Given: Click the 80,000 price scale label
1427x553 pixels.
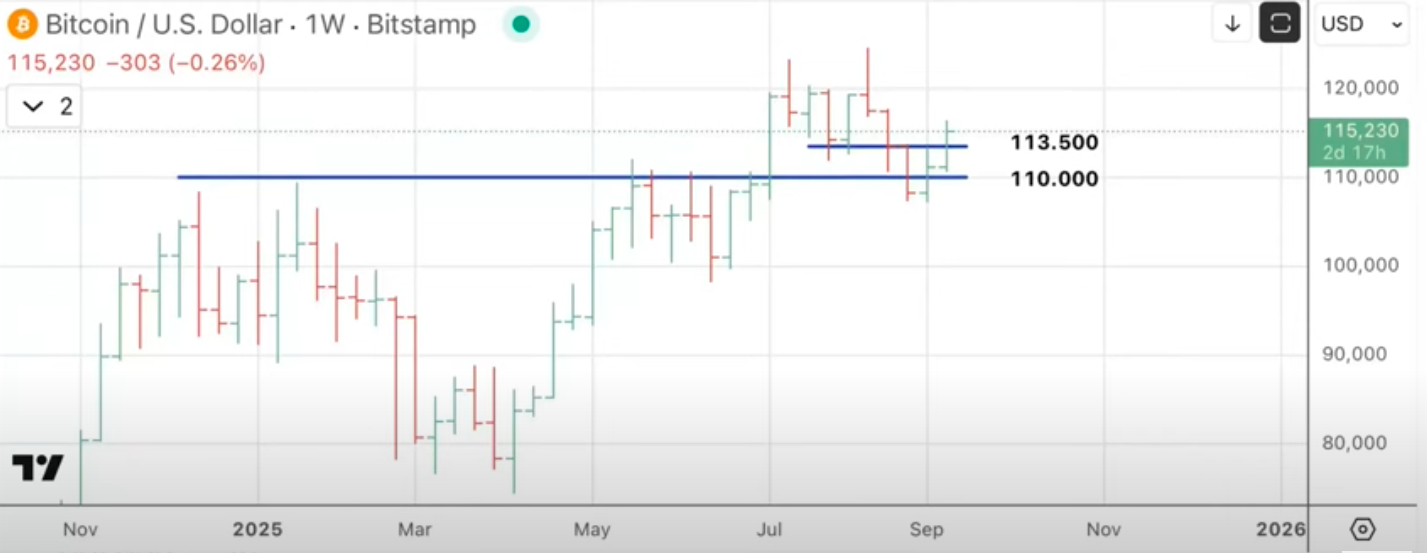Looking at the screenshot, I should (1360, 443).
